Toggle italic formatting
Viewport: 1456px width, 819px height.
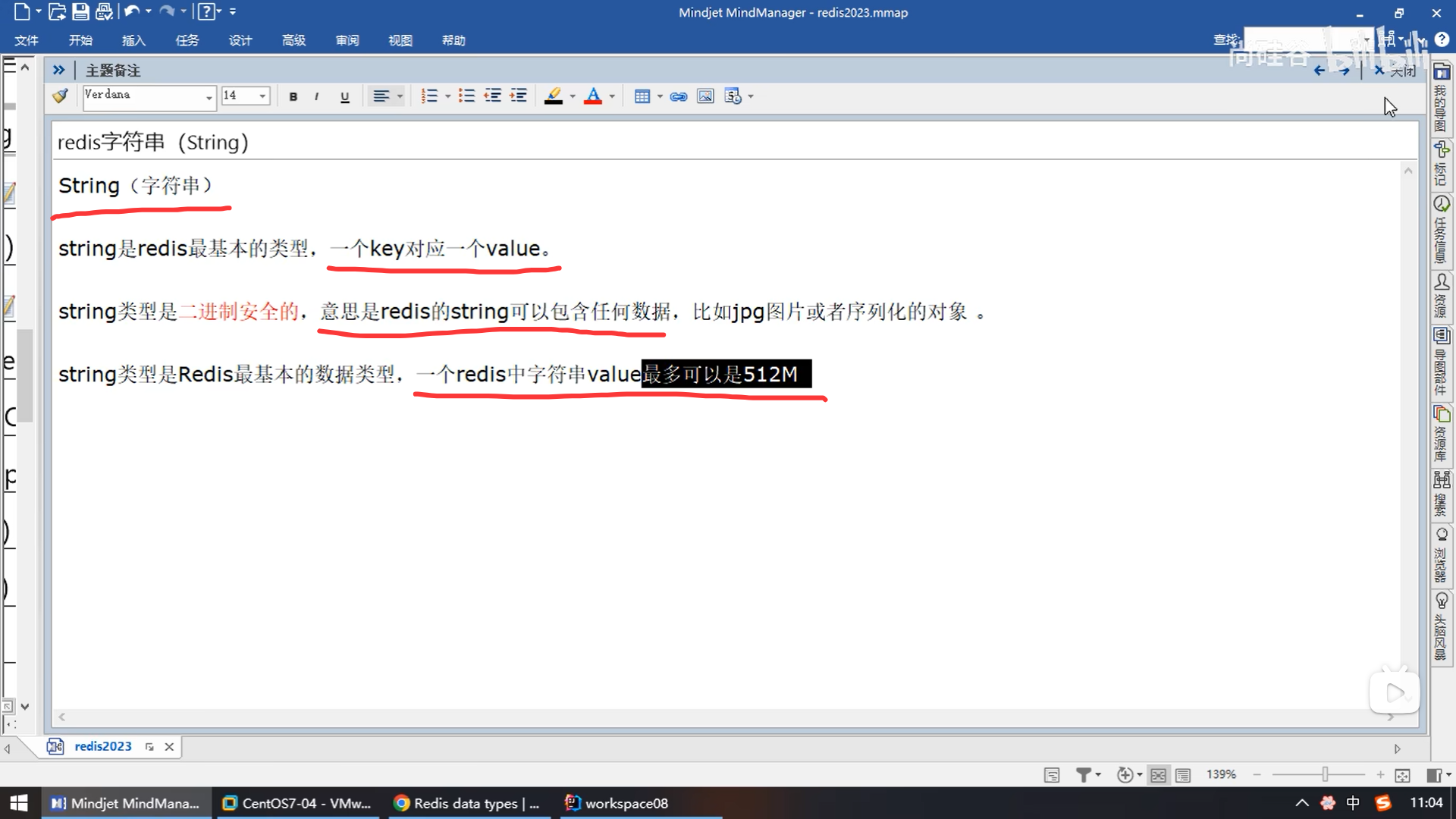[316, 96]
